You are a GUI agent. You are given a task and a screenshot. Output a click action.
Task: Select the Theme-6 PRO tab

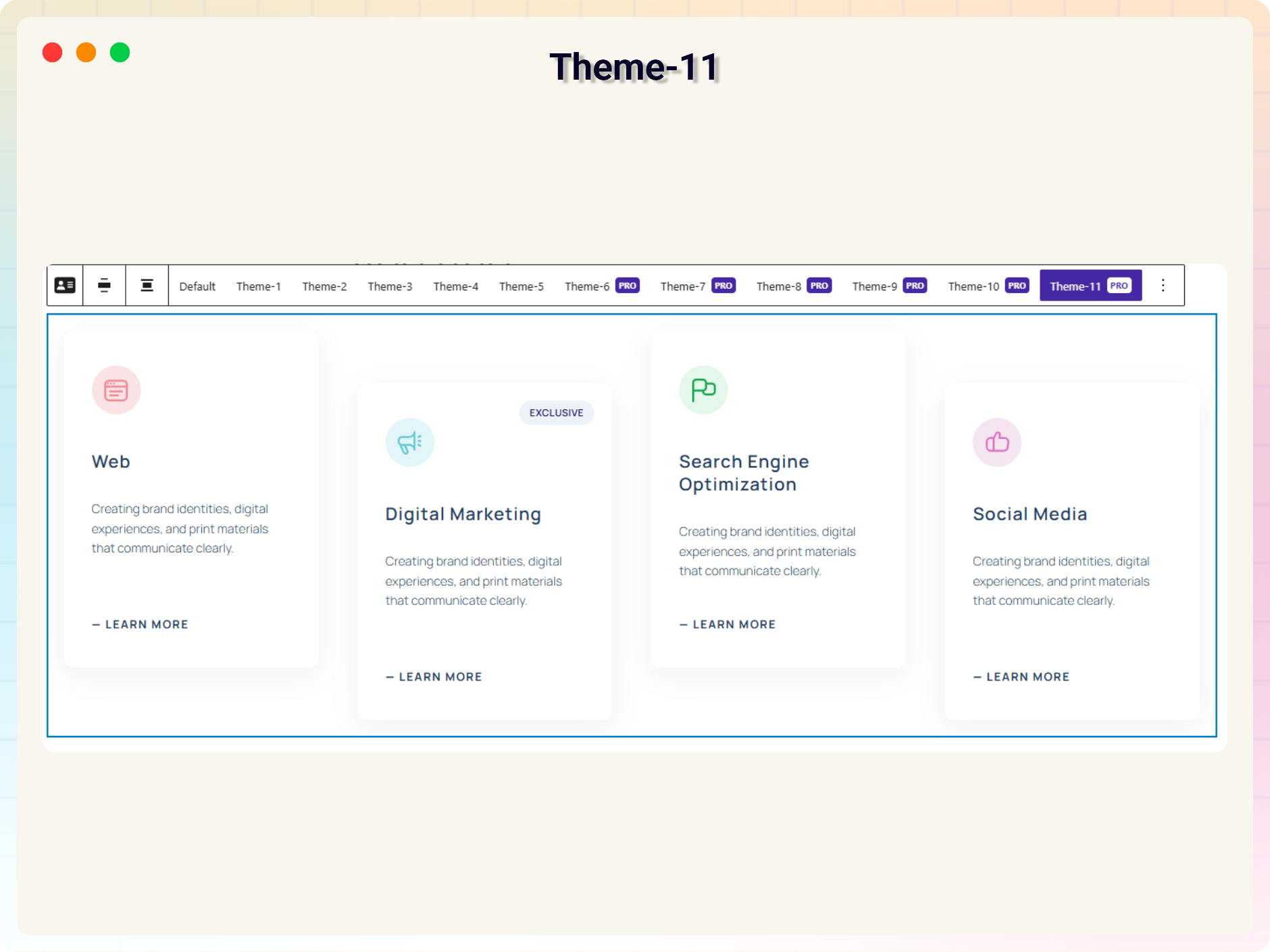click(x=602, y=286)
